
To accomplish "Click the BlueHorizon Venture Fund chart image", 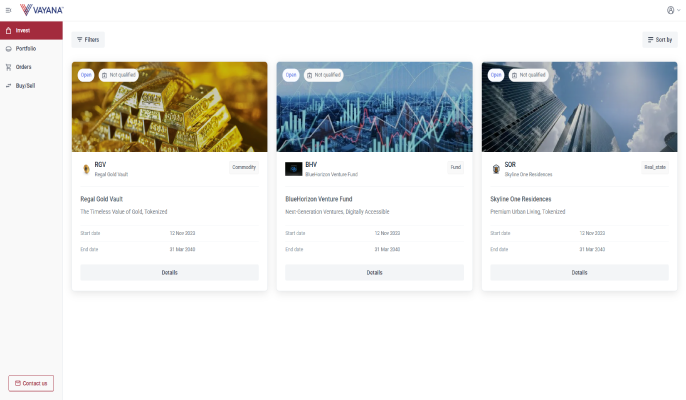I will click(374, 107).
